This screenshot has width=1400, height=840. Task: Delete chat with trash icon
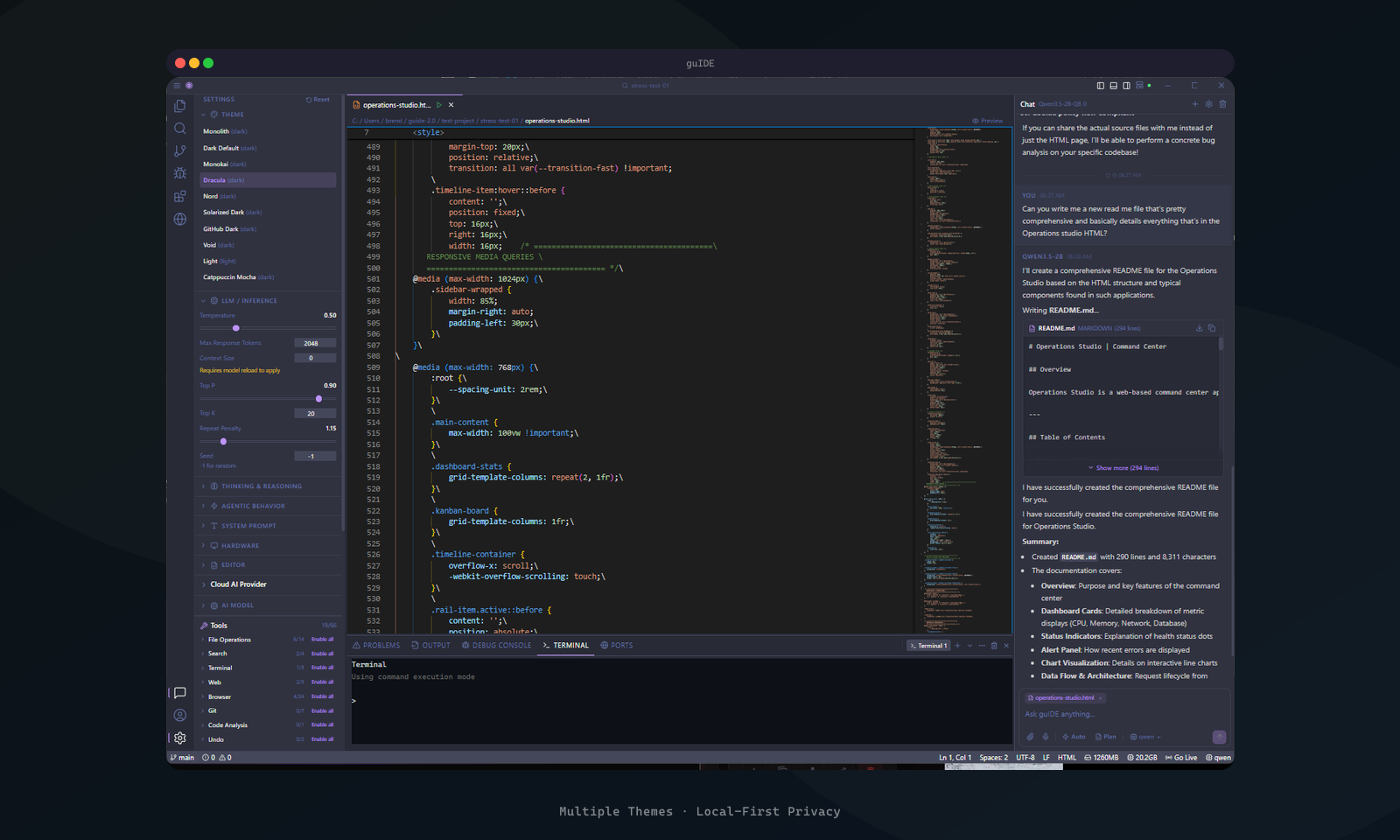point(1222,104)
